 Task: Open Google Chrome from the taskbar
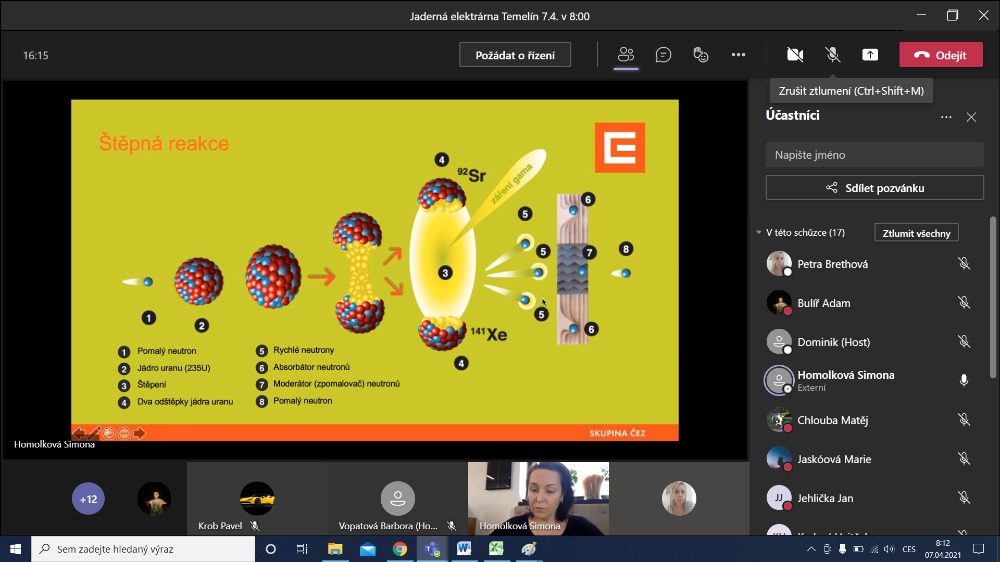point(399,549)
